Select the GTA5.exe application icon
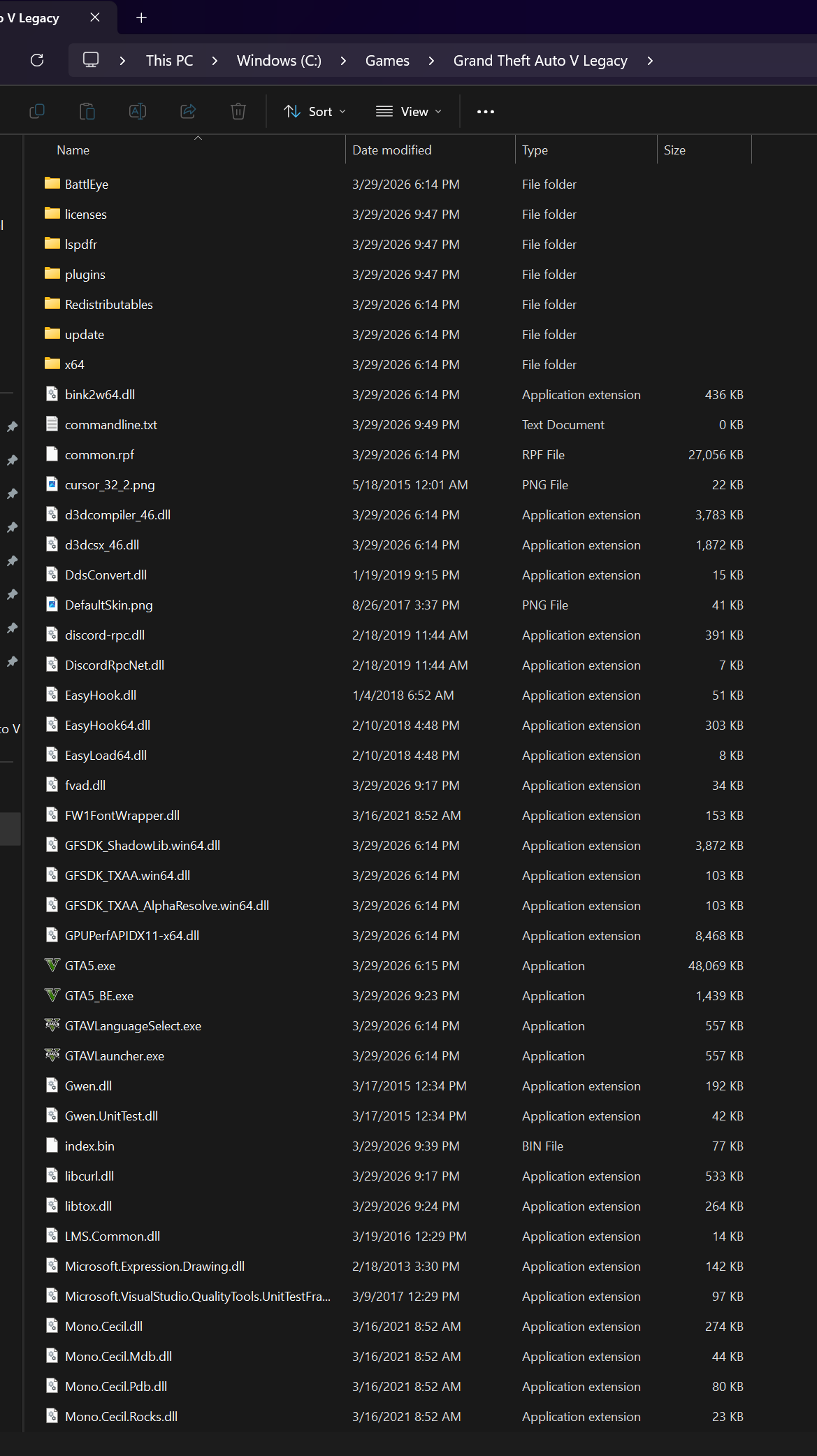Screen dimensions: 817x1456 pyautogui.click(x=52, y=965)
